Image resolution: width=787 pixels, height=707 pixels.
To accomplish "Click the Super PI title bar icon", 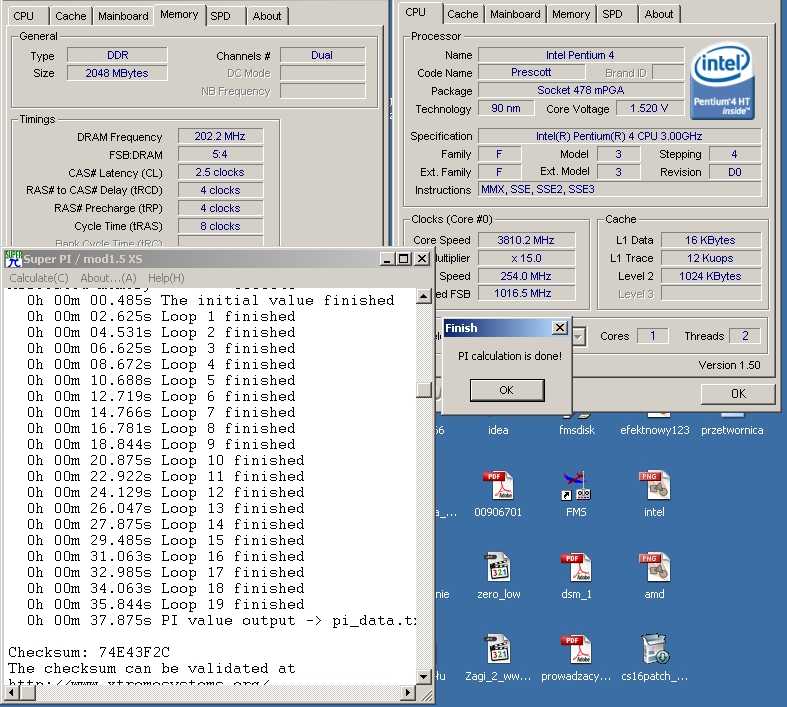I will tap(13, 259).
